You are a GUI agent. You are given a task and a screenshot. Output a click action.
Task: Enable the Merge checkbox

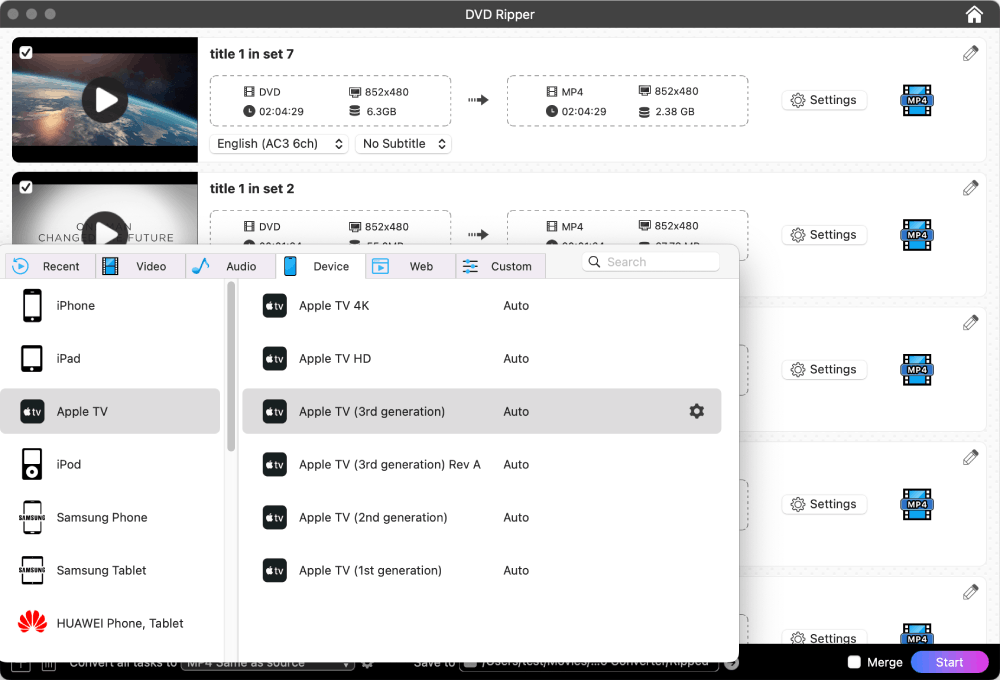coord(854,662)
